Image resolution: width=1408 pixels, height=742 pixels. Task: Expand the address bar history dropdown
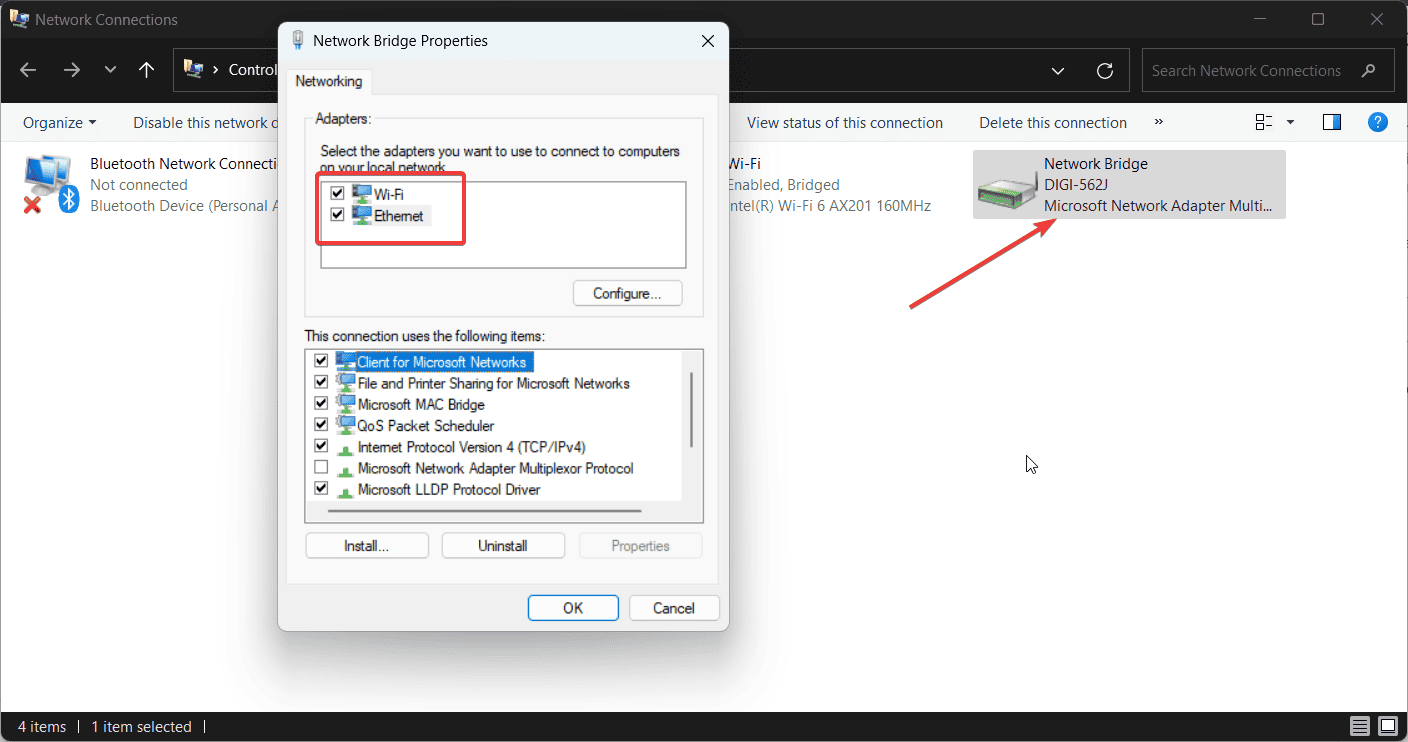[x=1058, y=71]
